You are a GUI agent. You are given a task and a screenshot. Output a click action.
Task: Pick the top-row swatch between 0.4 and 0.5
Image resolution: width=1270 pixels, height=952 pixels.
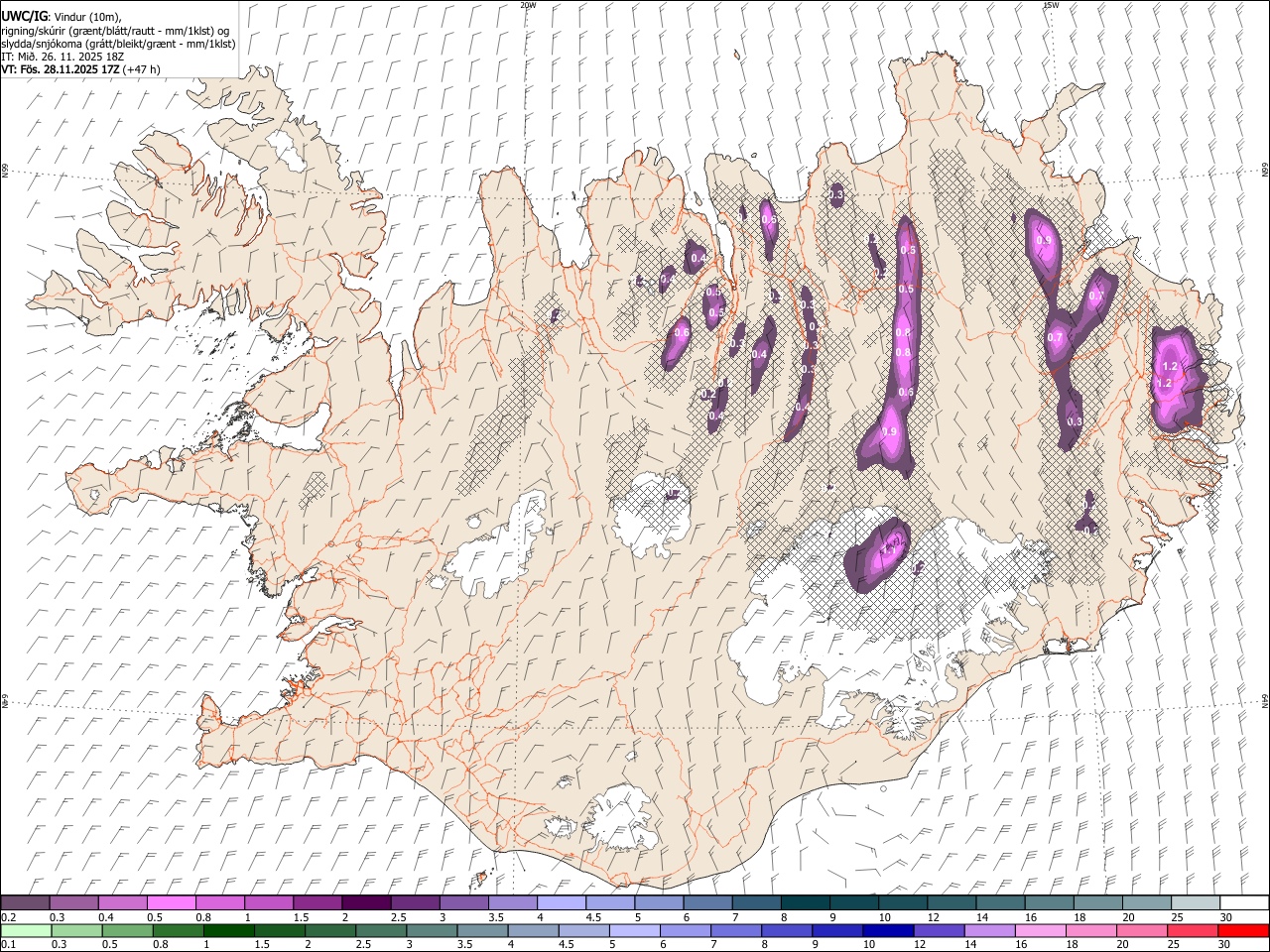coord(122,903)
